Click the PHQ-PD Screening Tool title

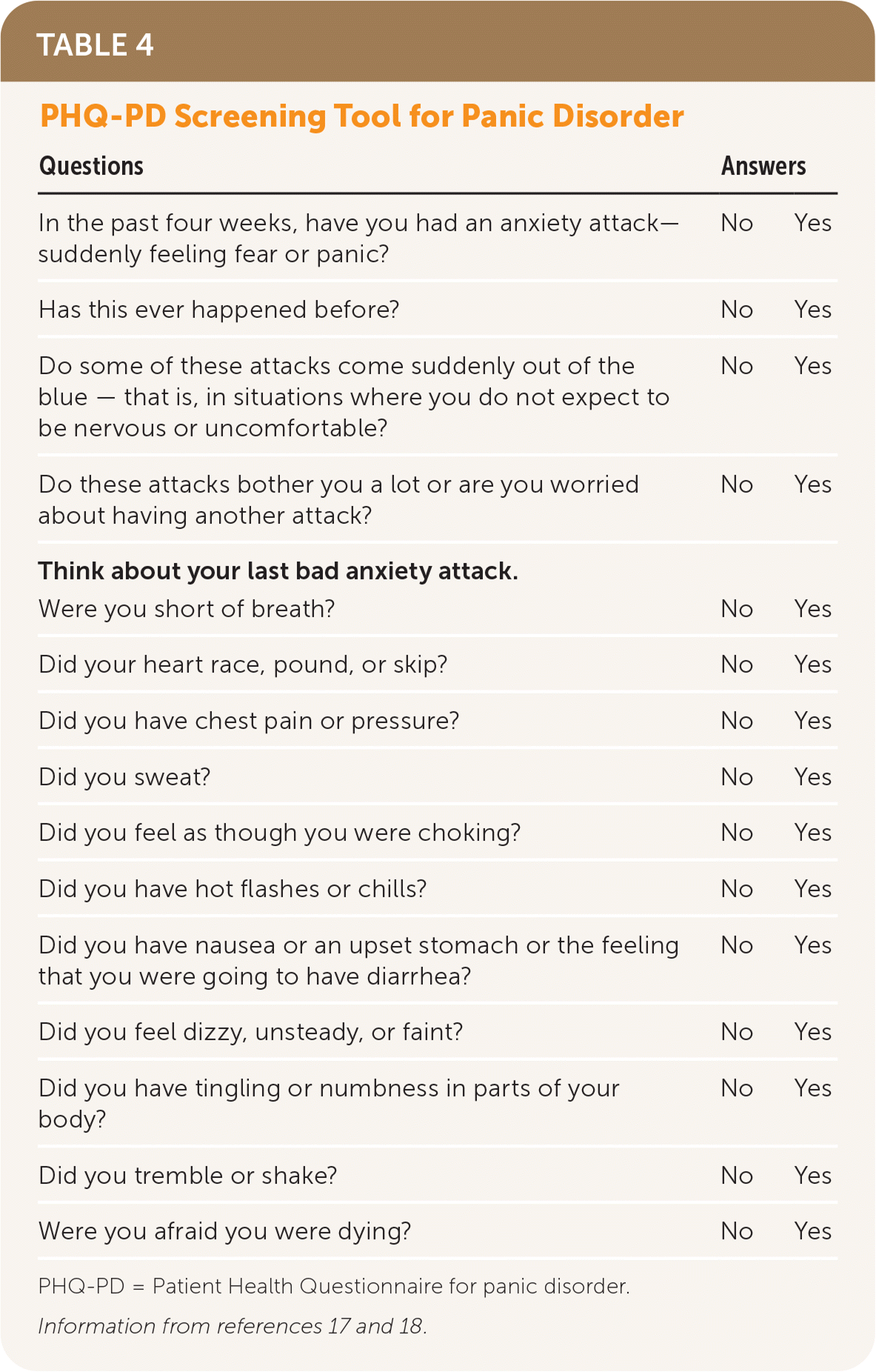click(361, 116)
